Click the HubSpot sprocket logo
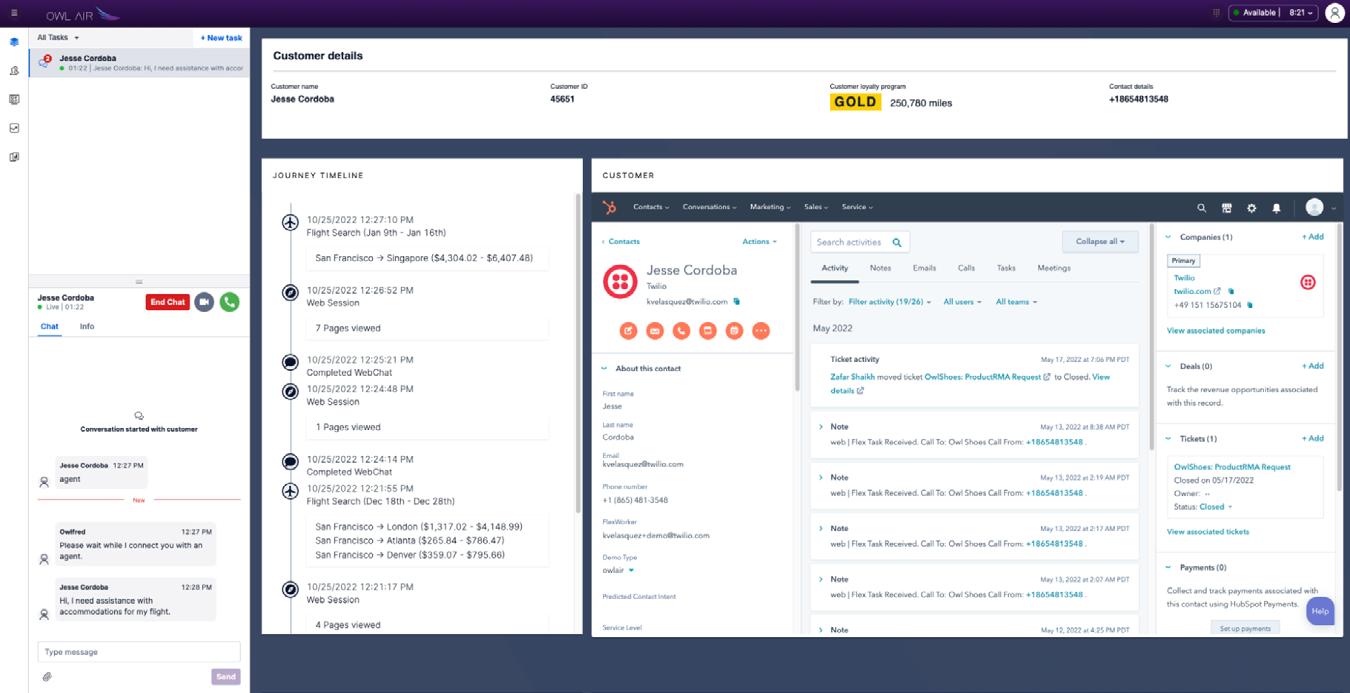Screen dimensions: 1350x693 [x=610, y=207]
